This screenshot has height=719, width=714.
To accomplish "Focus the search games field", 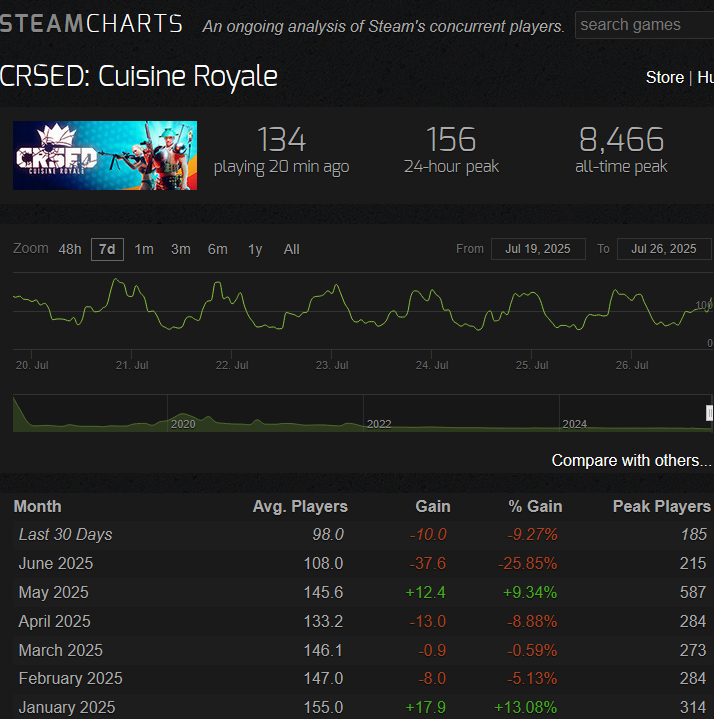I will [x=644, y=25].
